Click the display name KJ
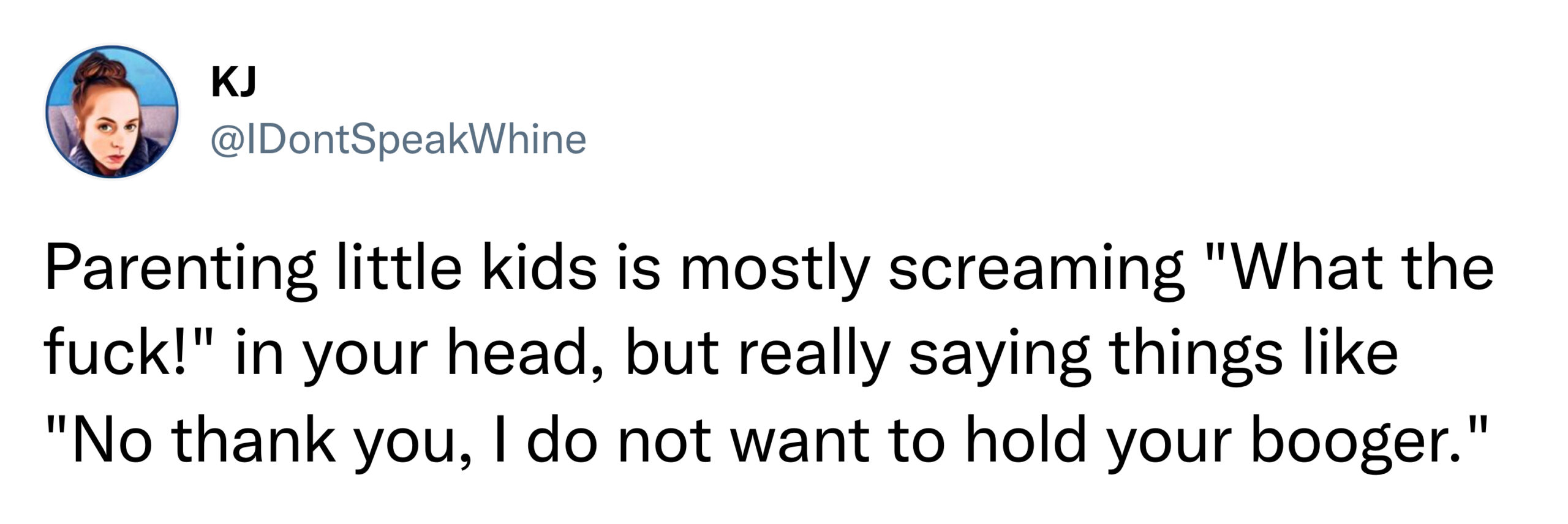1568x524 pixels. [x=233, y=83]
